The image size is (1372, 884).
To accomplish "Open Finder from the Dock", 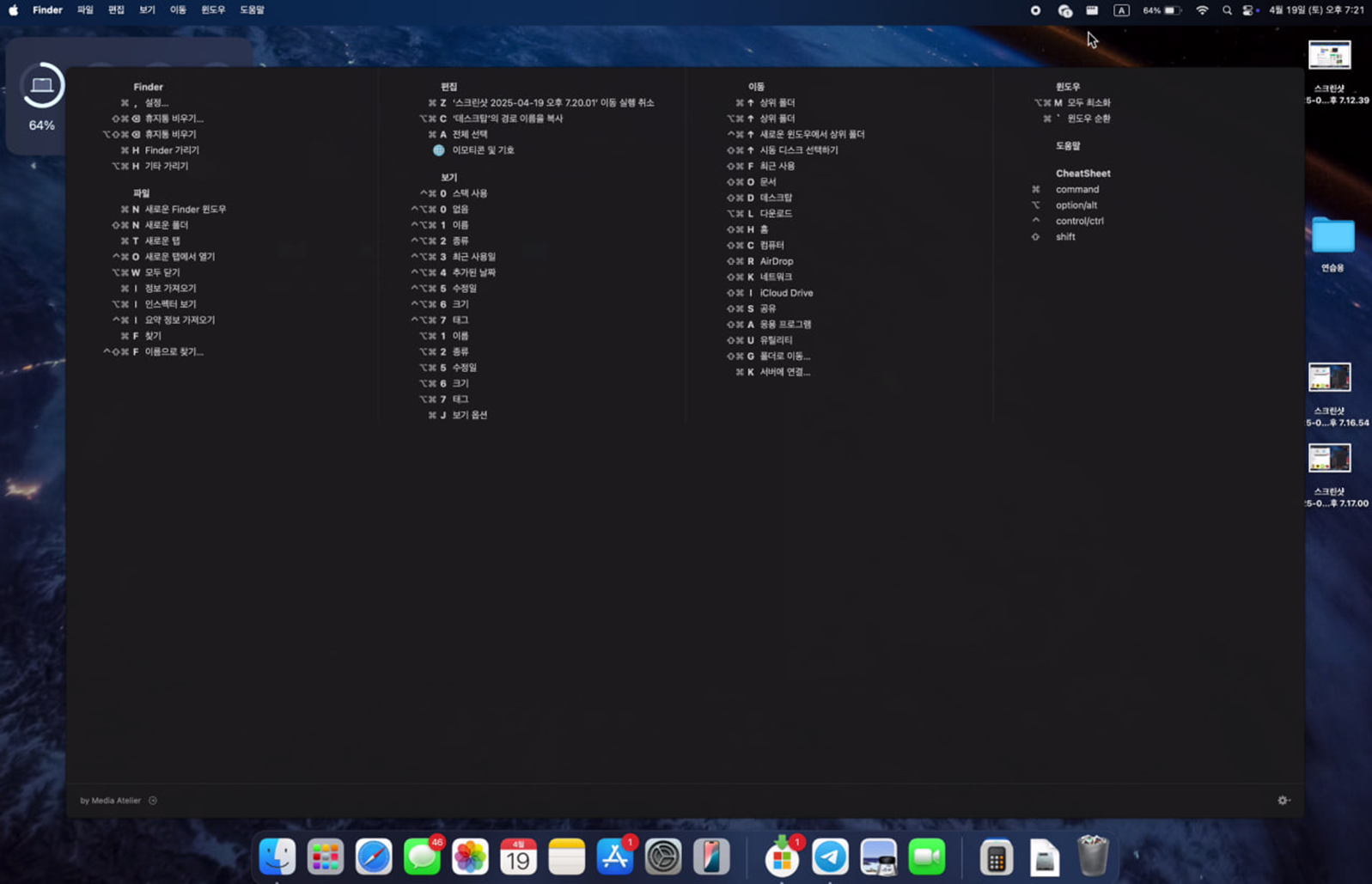I will (x=277, y=857).
